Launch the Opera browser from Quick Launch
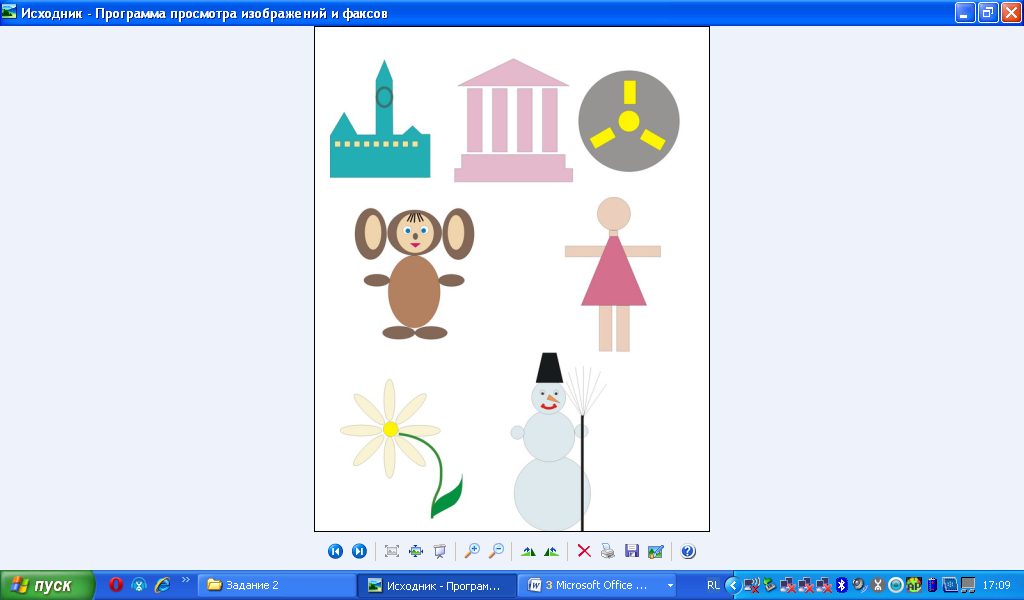 (116, 584)
